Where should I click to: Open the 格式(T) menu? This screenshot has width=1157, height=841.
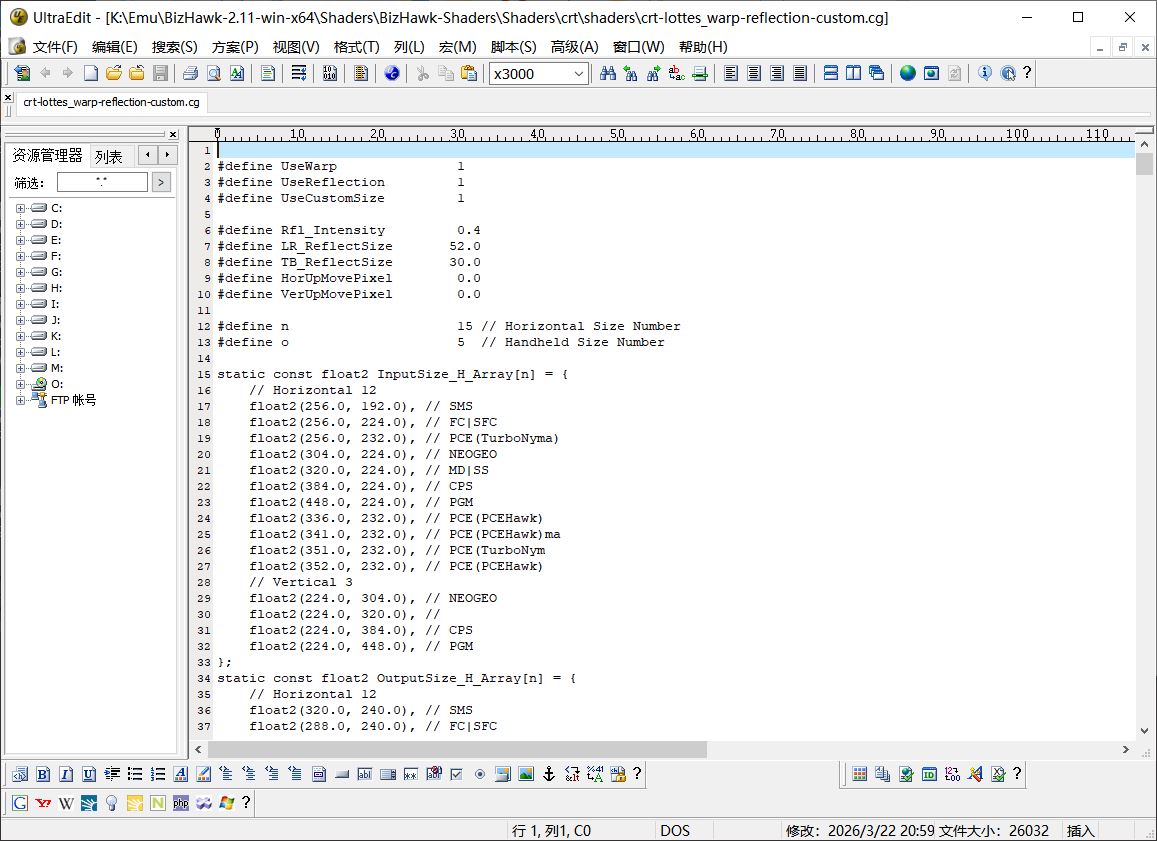[x=356, y=47]
